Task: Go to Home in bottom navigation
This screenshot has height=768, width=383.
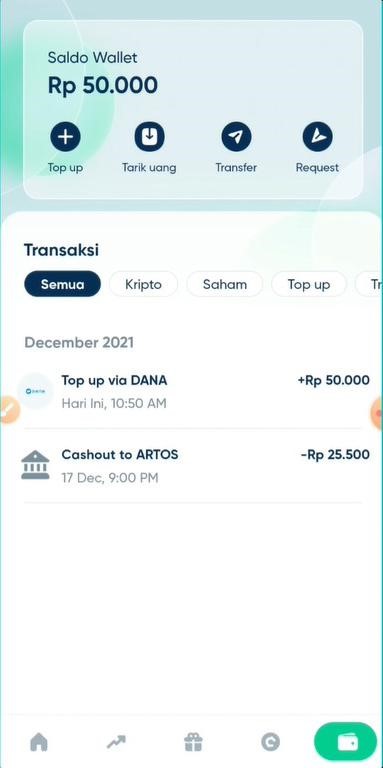Action: (x=39, y=742)
